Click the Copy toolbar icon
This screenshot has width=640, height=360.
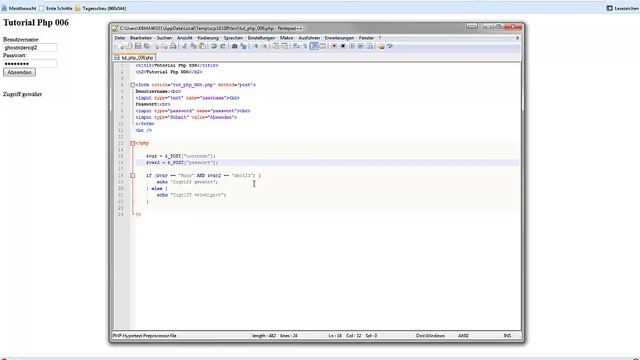[x=193, y=46]
